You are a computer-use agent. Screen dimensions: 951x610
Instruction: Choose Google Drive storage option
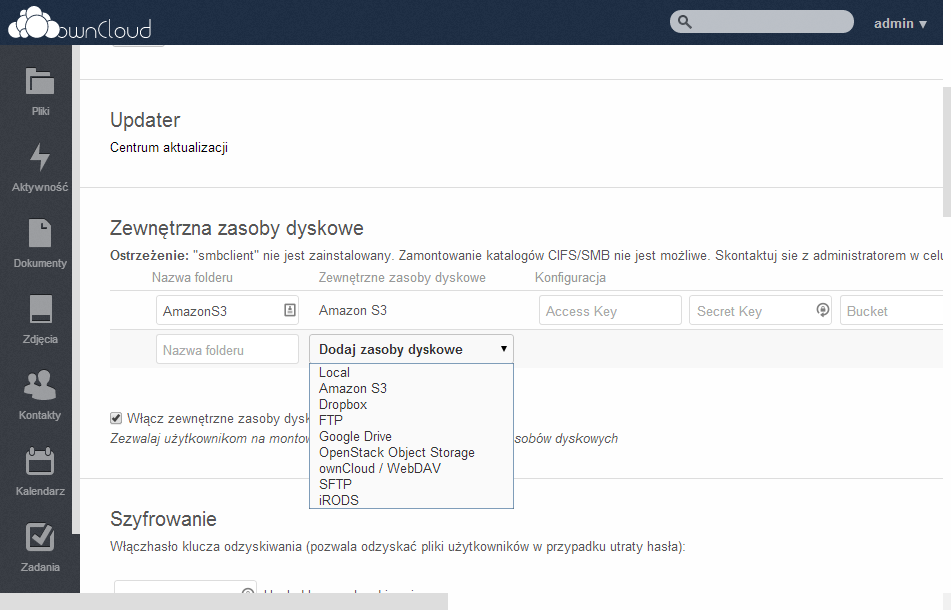pos(411,437)
